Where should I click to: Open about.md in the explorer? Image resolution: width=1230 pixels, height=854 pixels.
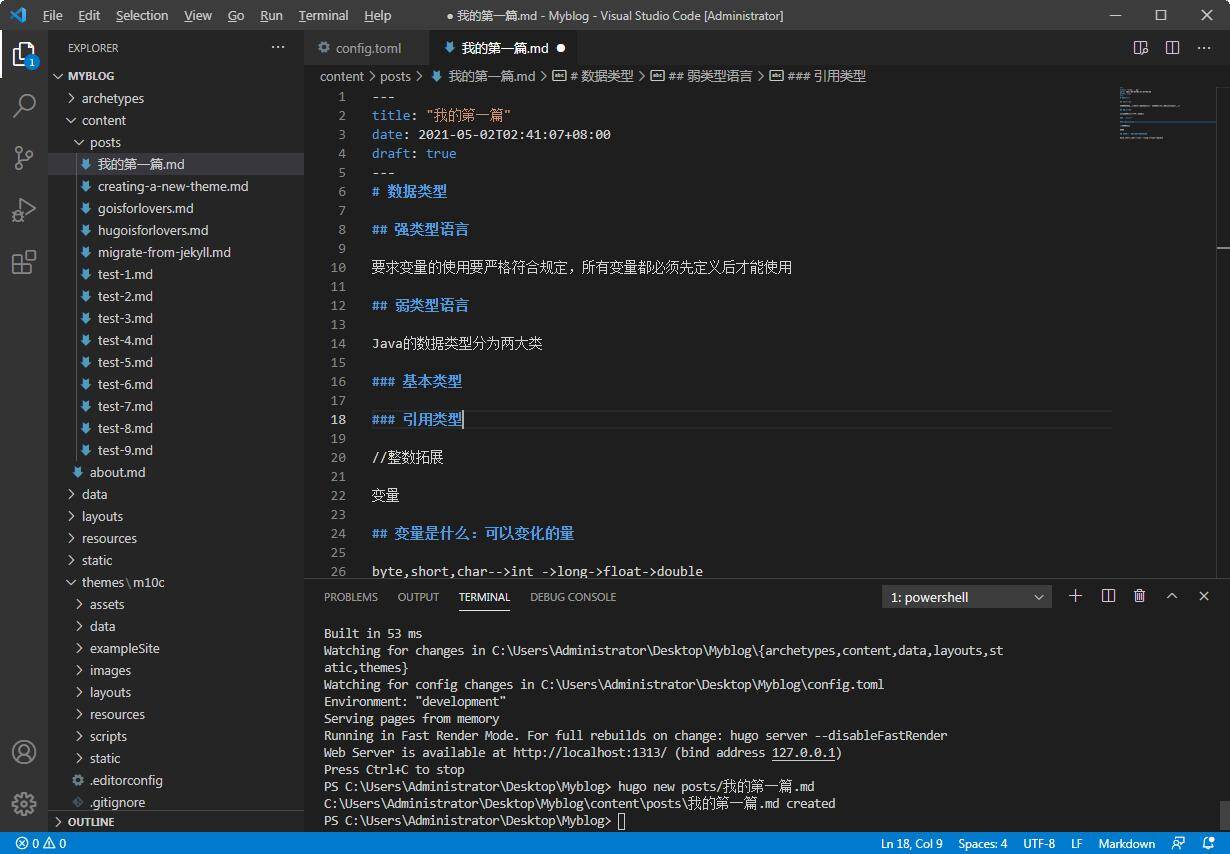click(x=117, y=472)
